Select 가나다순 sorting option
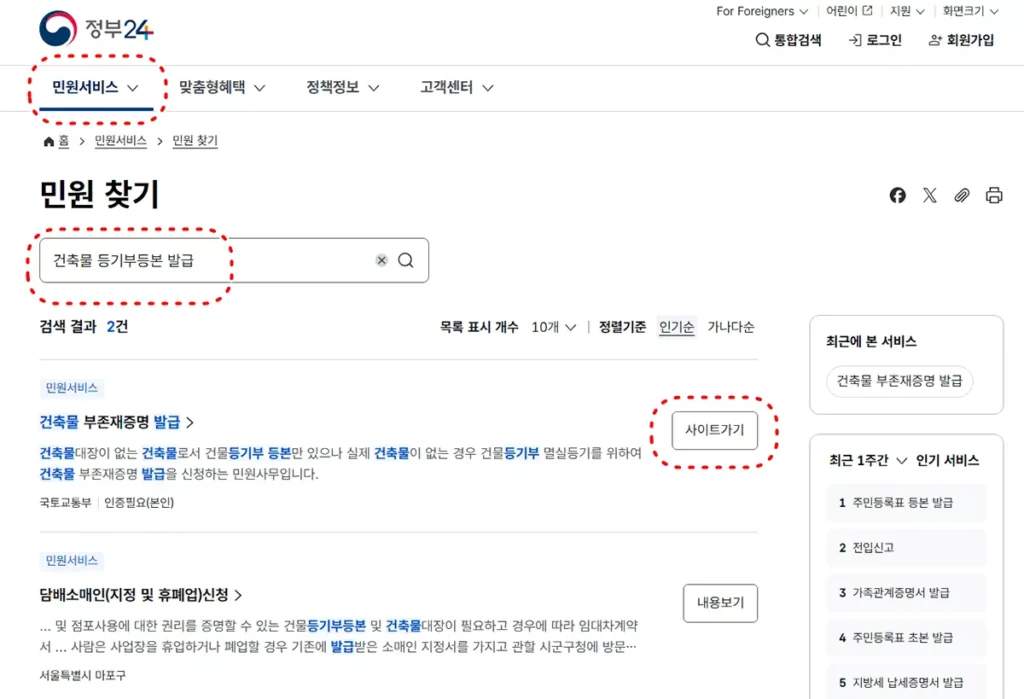The width and height of the screenshot is (1024, 699). point(731,326)
